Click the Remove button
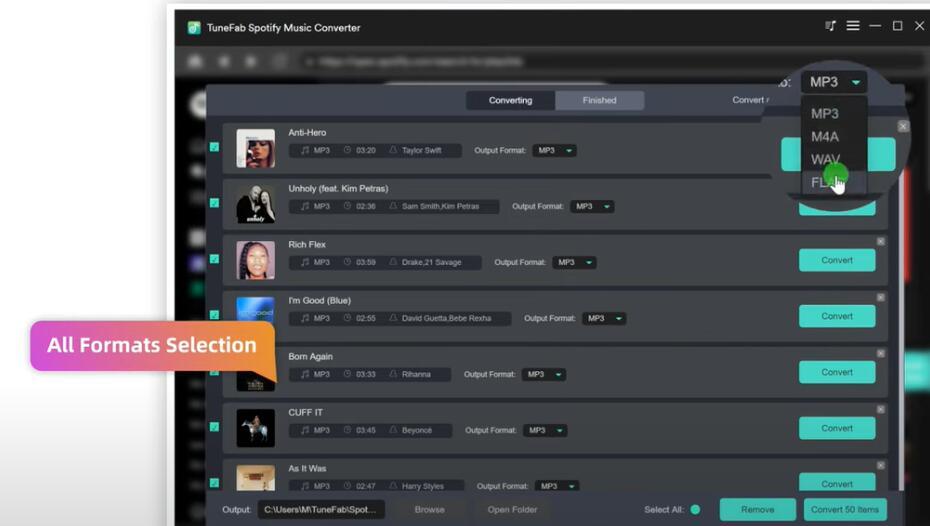The width and height of the screenshot is (930, 526). pos(757,509)
